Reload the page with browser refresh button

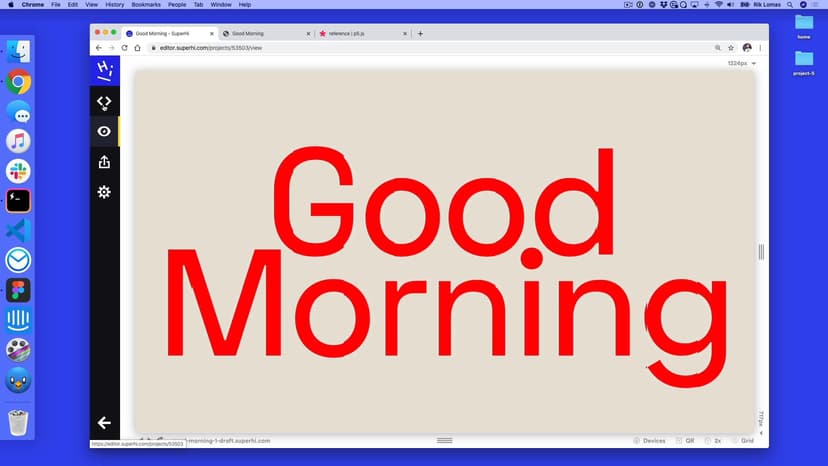(x=124, y=47)
